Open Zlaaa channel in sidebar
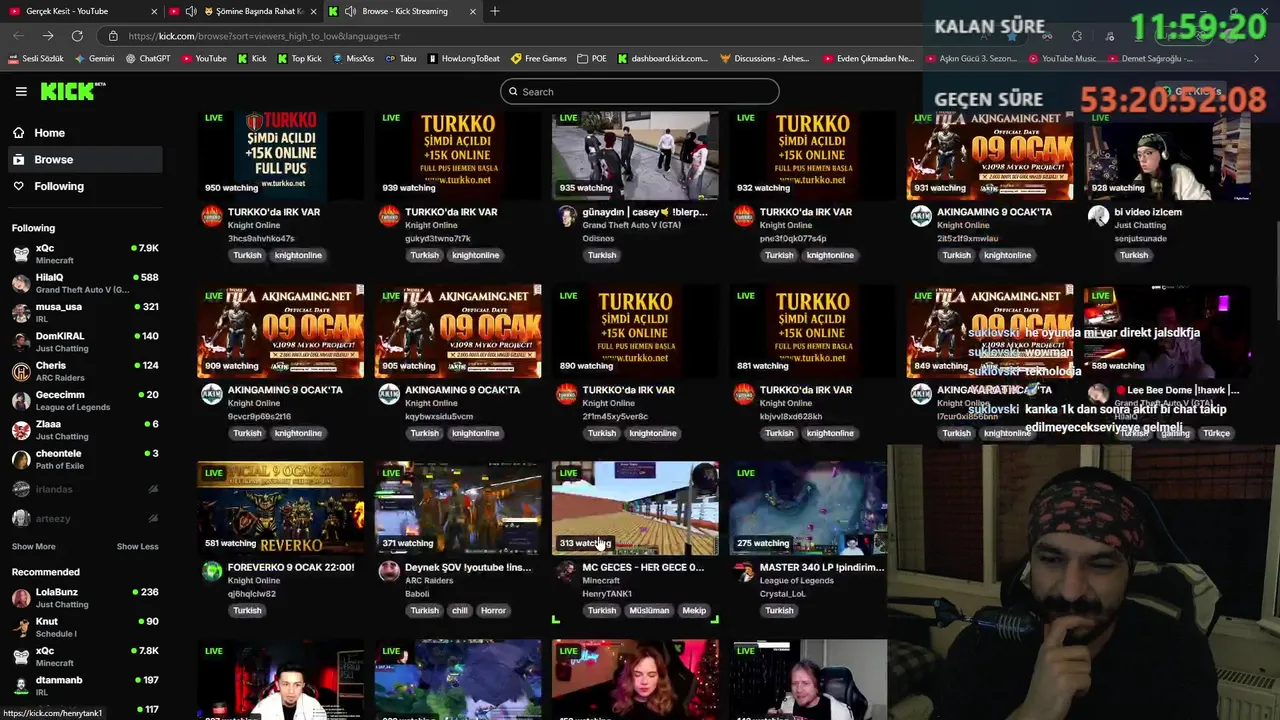 tap(85, 430)
